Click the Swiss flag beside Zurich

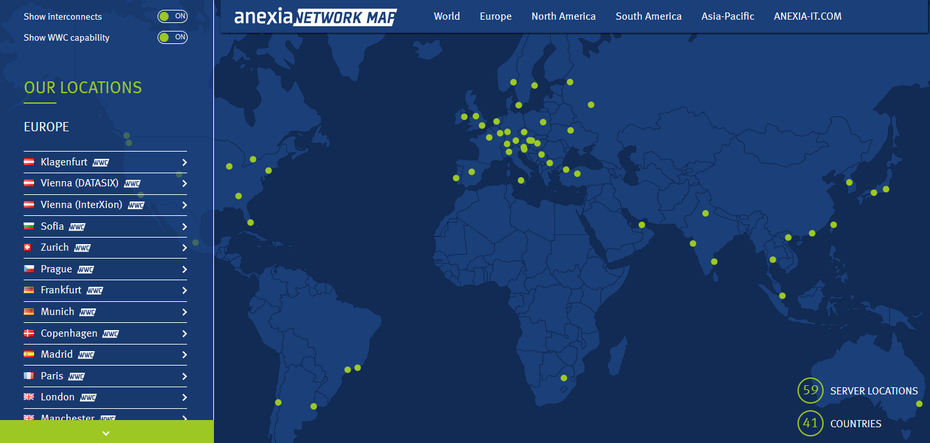[29, 247]
